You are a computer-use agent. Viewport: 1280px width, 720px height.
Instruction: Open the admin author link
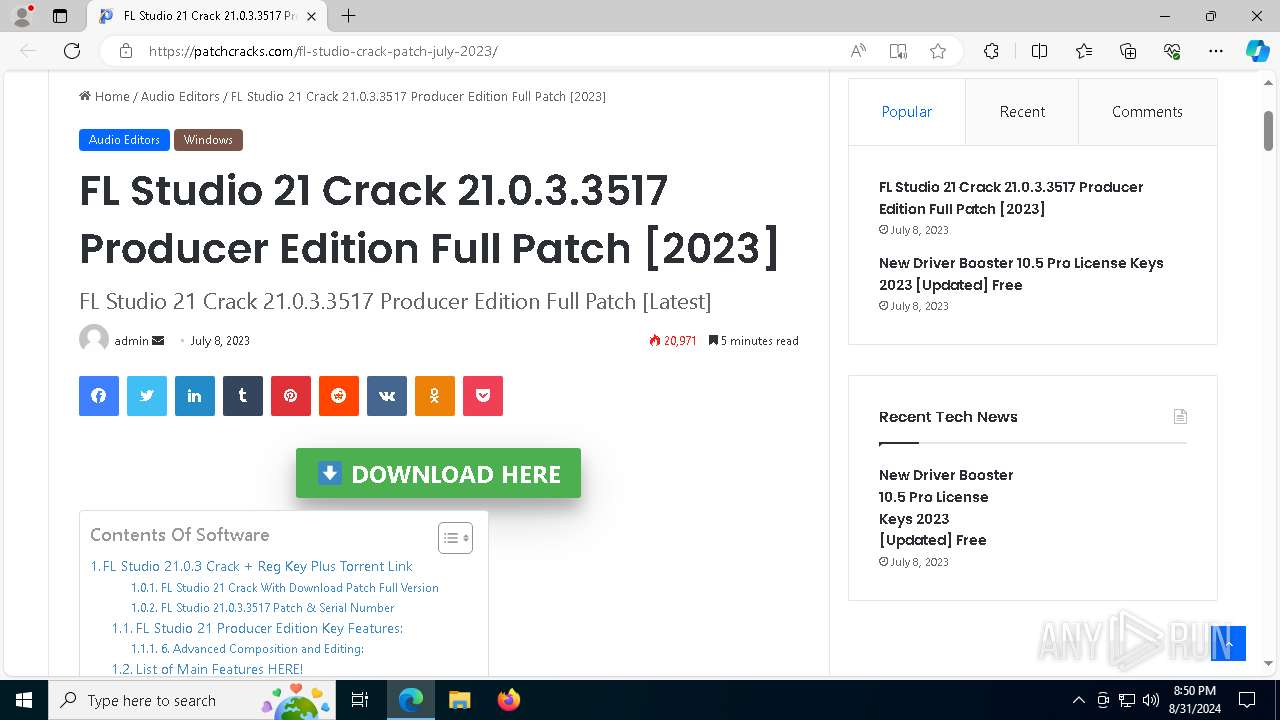[x=131, y=341]
